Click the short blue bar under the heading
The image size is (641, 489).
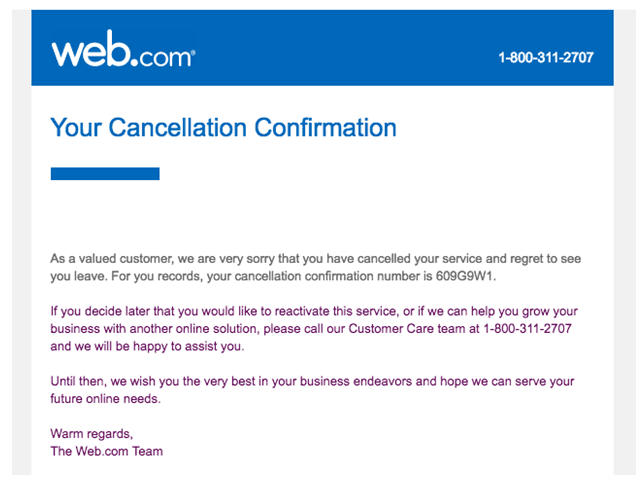(x=105, y=174)
